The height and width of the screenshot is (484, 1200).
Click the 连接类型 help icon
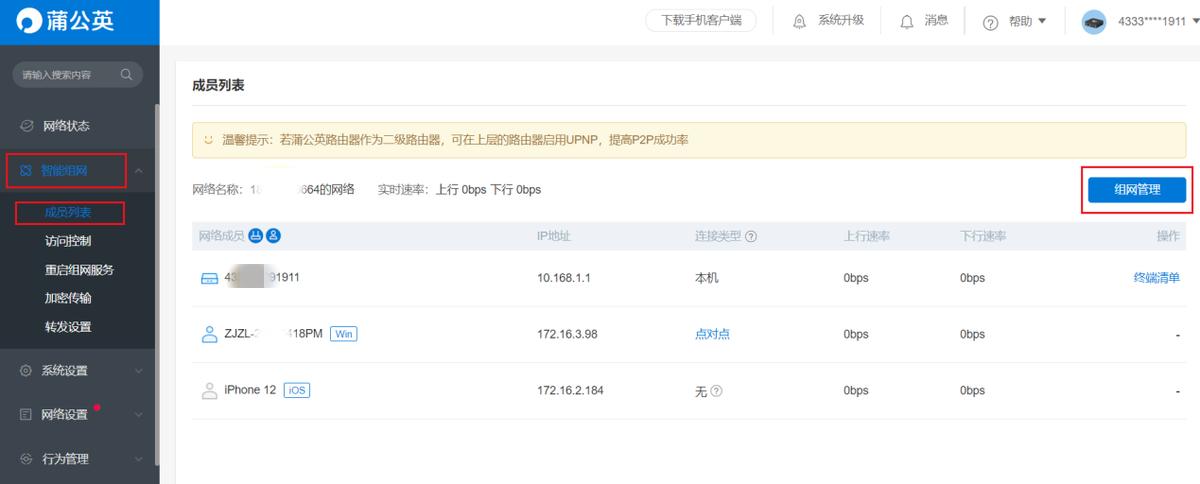click(x=751, y=237)
